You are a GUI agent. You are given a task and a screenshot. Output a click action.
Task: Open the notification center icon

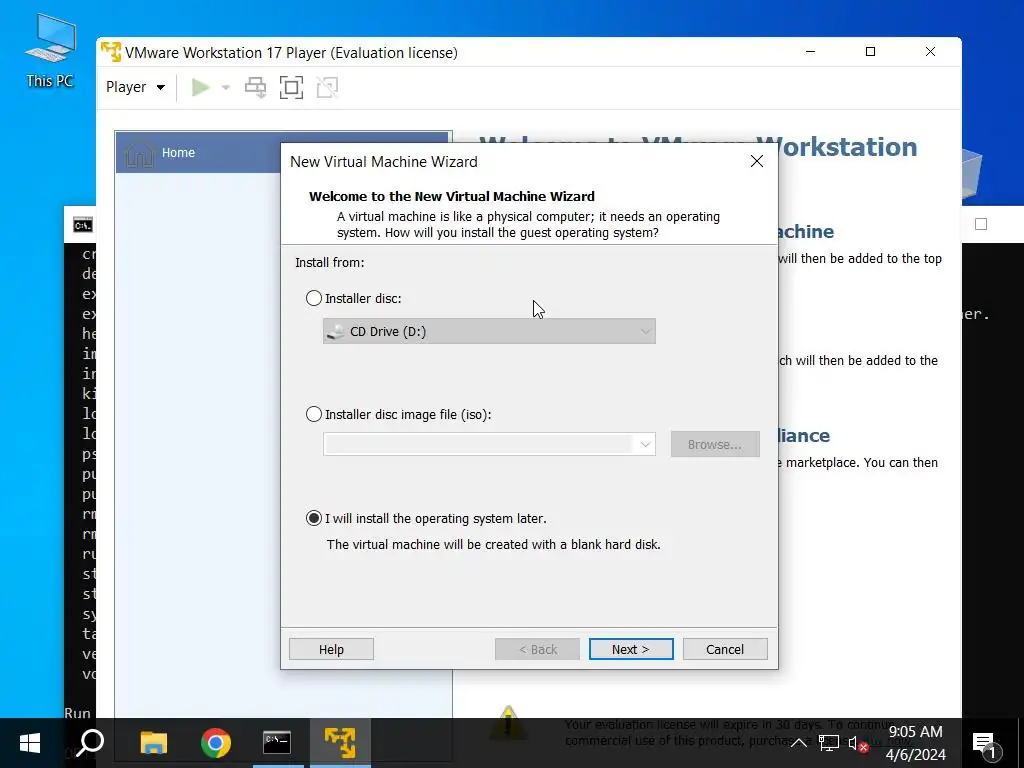click(x=984, y=743)
